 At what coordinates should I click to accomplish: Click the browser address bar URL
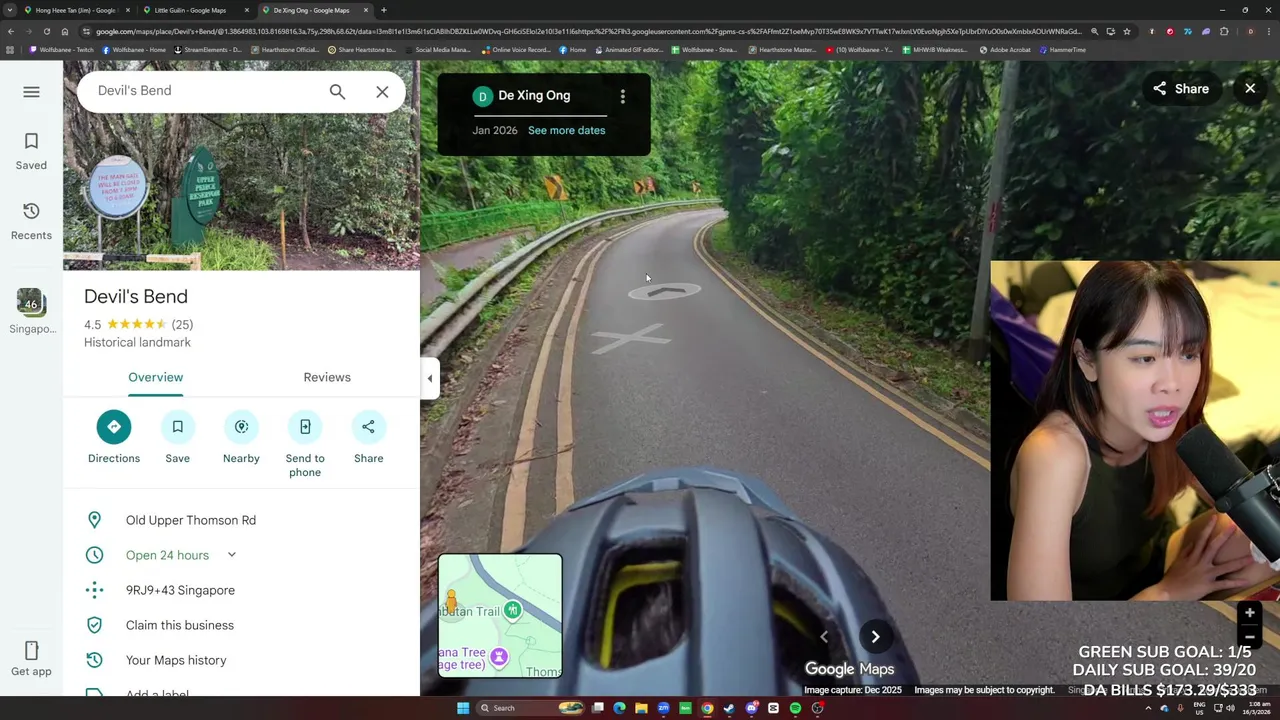pos(589,31)
